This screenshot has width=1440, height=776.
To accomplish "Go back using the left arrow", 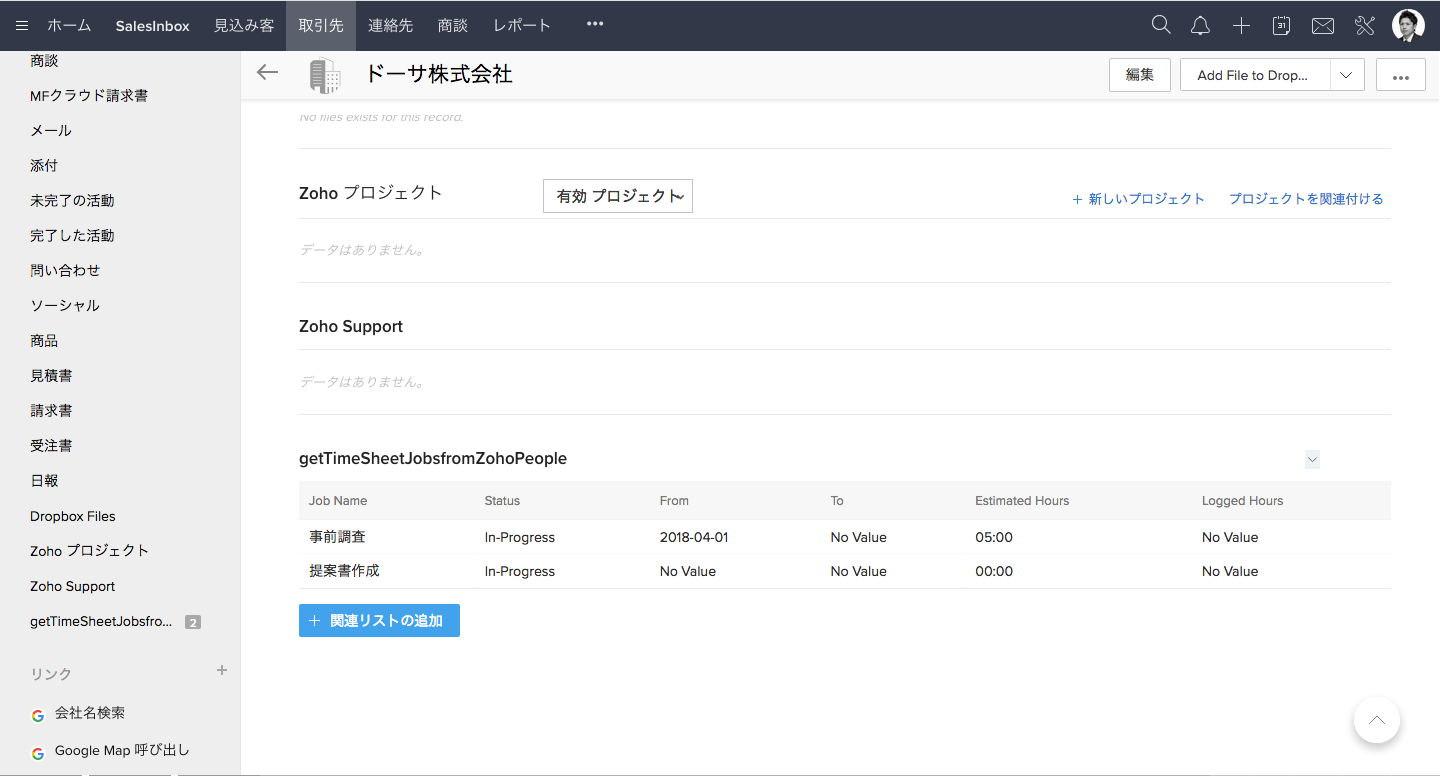I will (x=267, y=72).
